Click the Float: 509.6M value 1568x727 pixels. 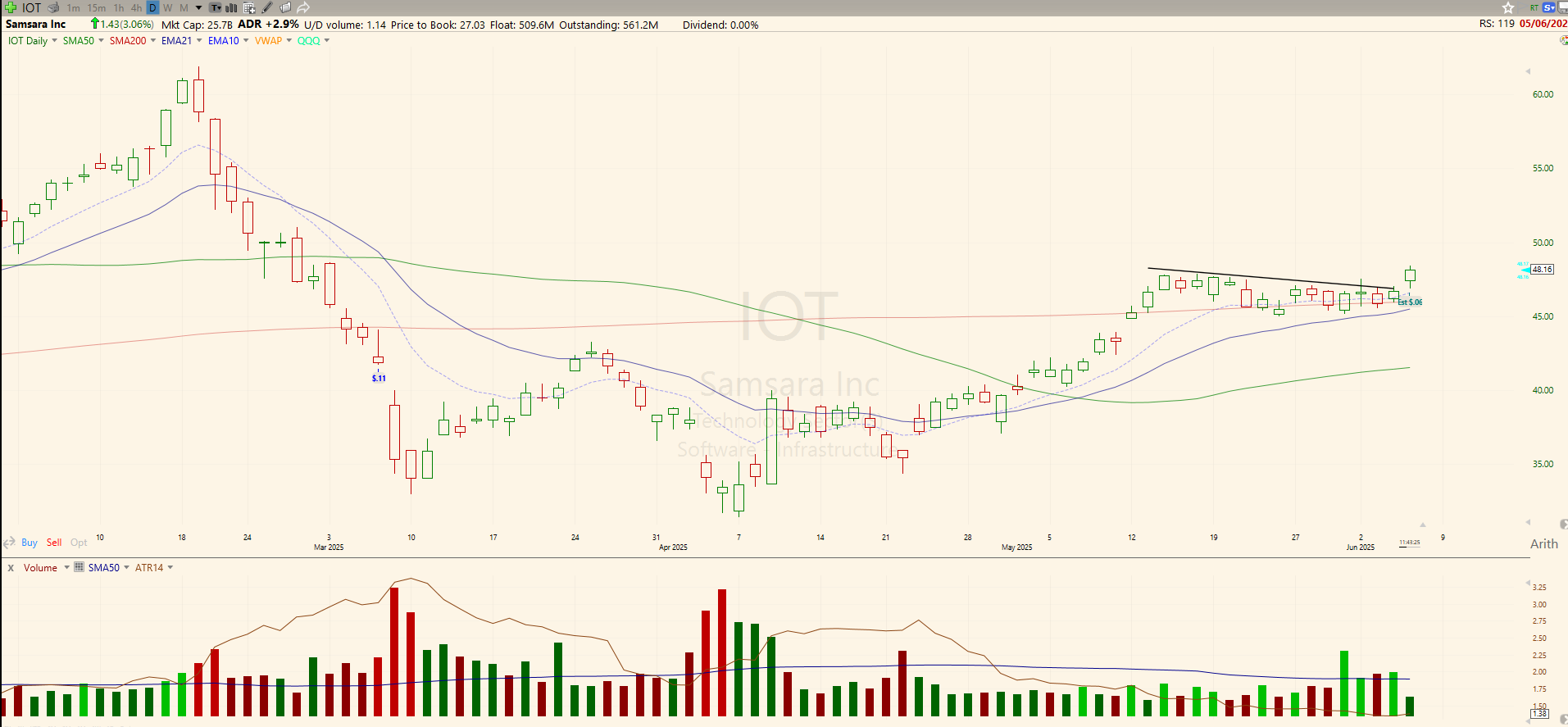(x=522, y=25)
